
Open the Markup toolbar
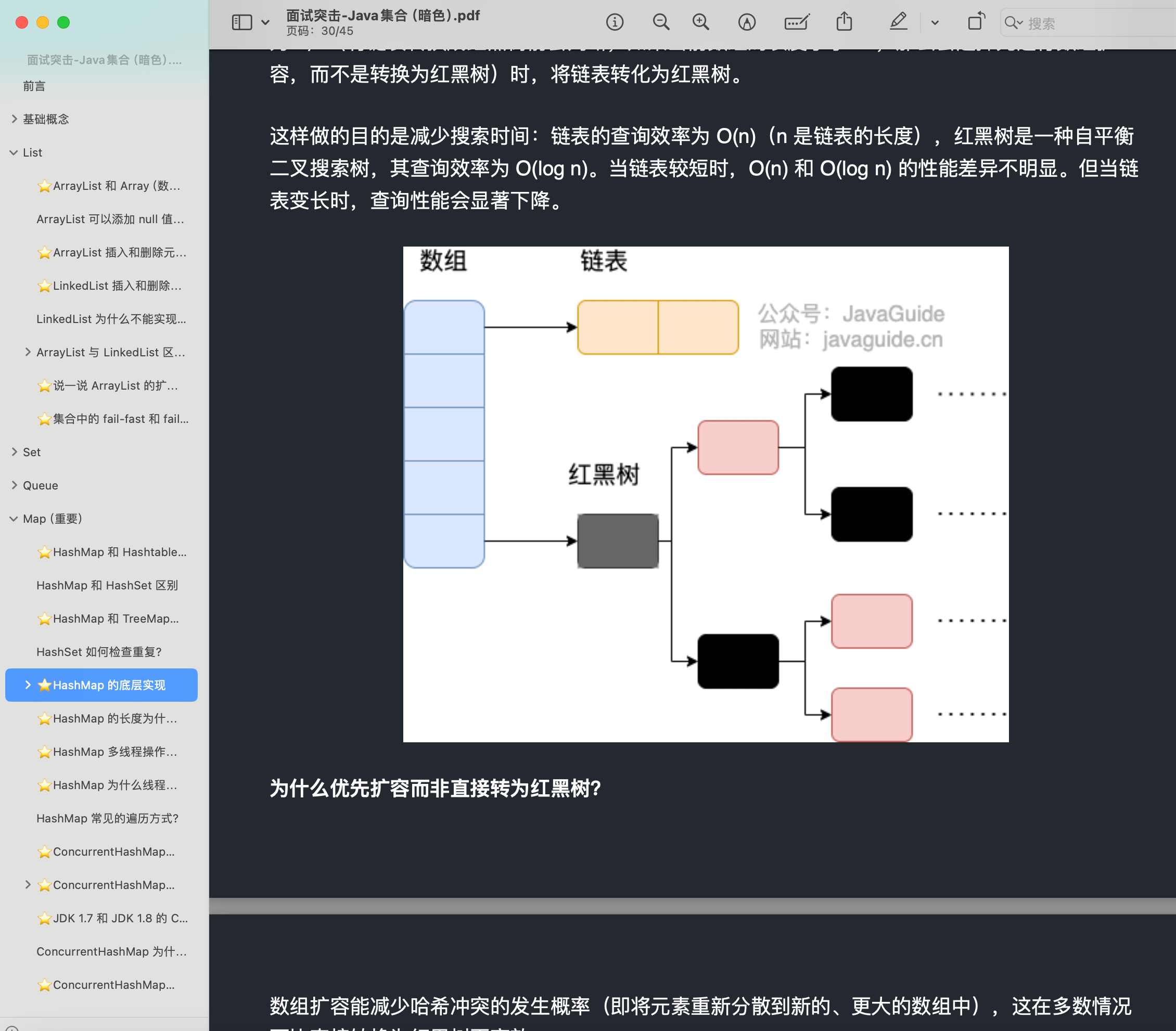point(746,22)
